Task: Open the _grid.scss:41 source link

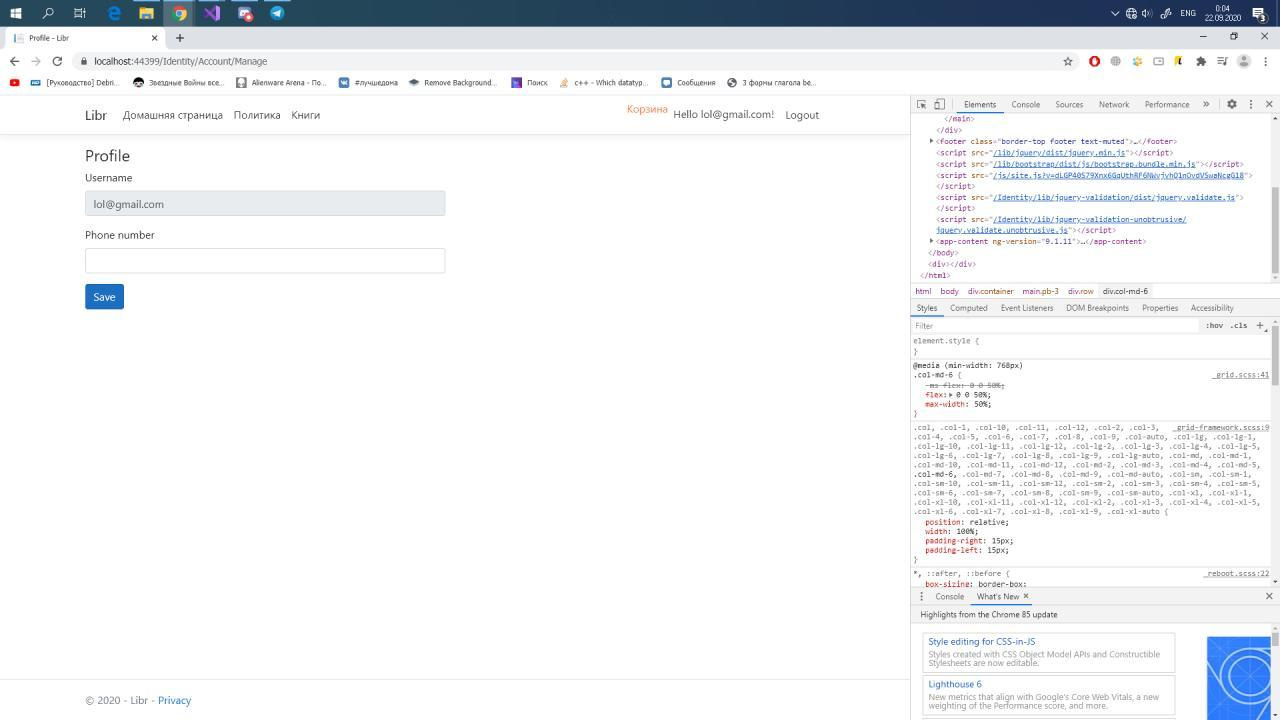Action: click(x=1241, y=375)
